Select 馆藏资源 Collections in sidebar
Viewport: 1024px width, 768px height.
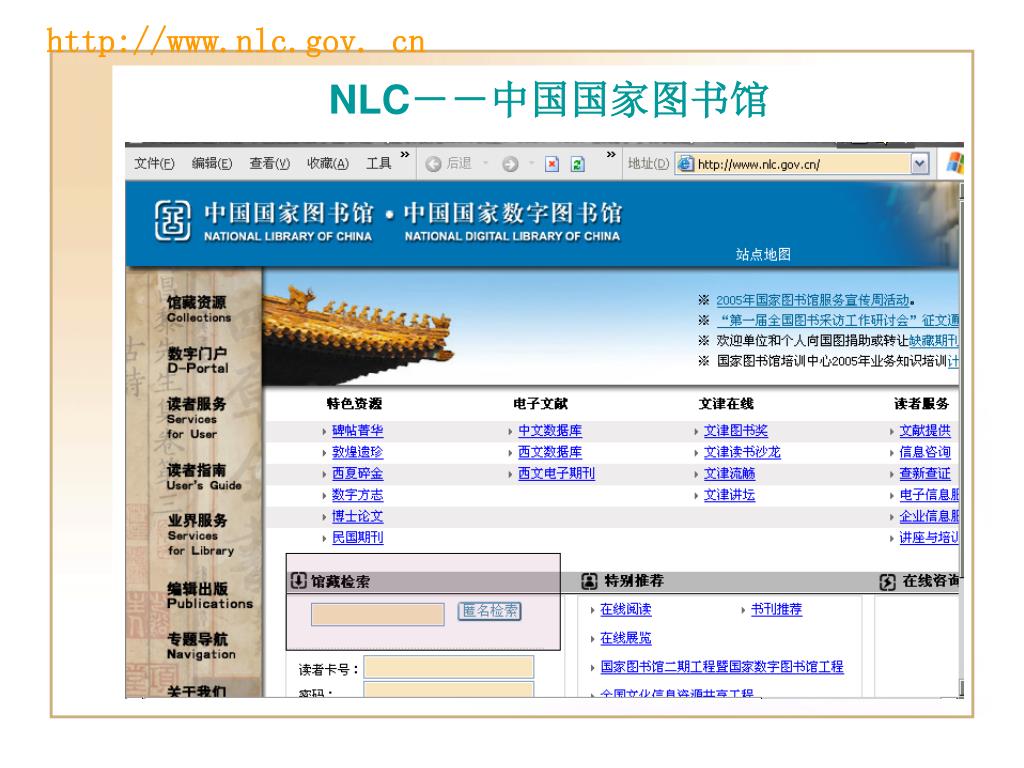coord(199,309)
